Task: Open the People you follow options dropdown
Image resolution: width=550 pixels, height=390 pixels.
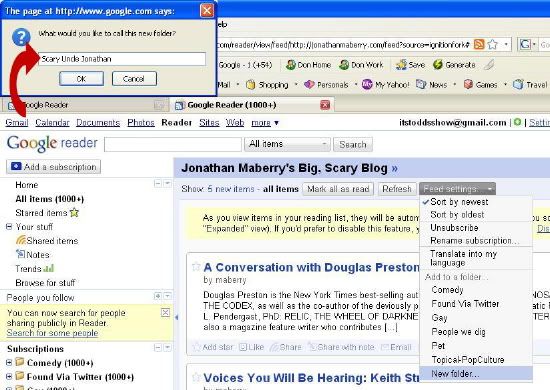Action: [x=167, y=296]
